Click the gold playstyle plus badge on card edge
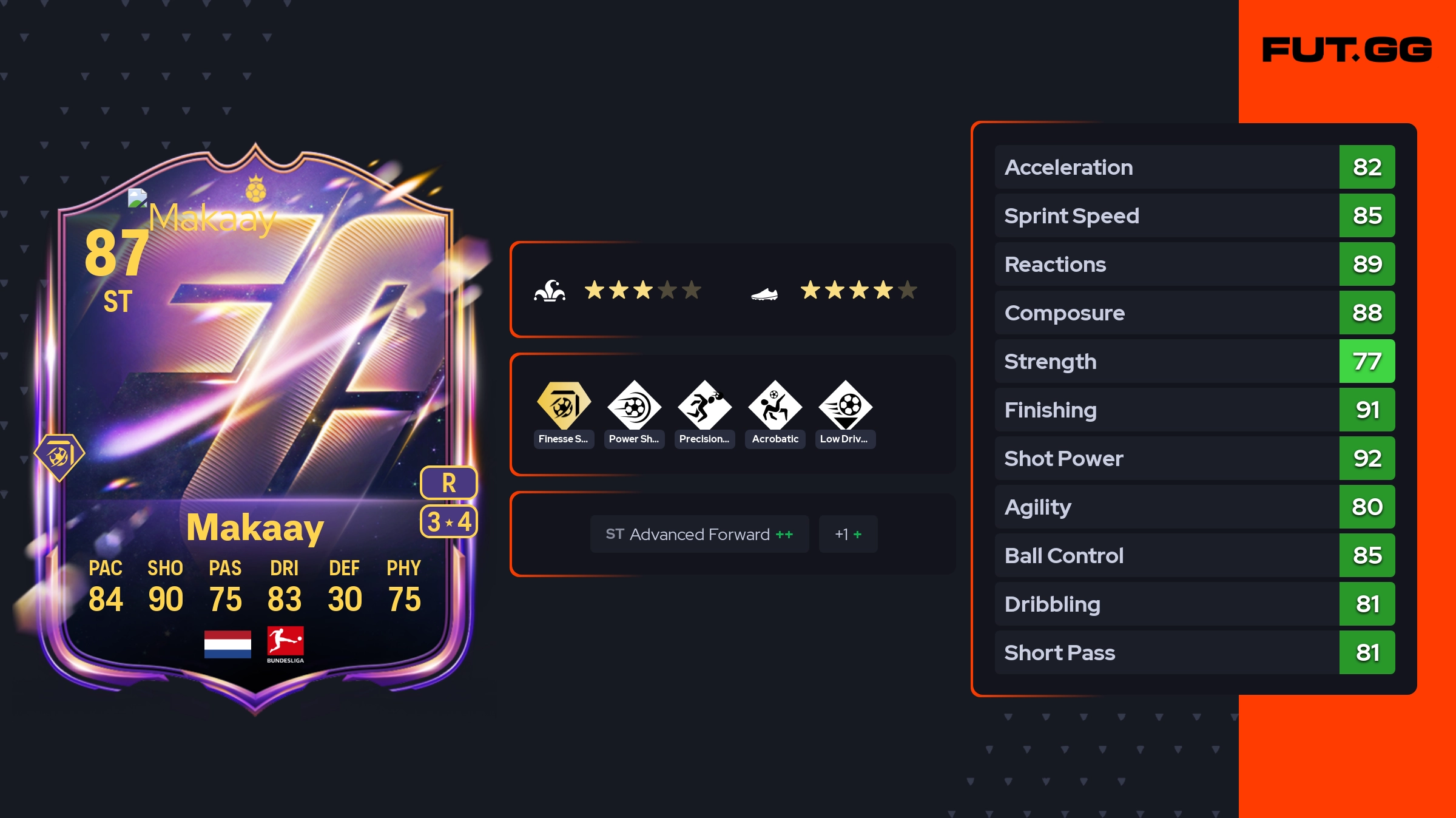The image size is (1456, 818). coord(59,456)
